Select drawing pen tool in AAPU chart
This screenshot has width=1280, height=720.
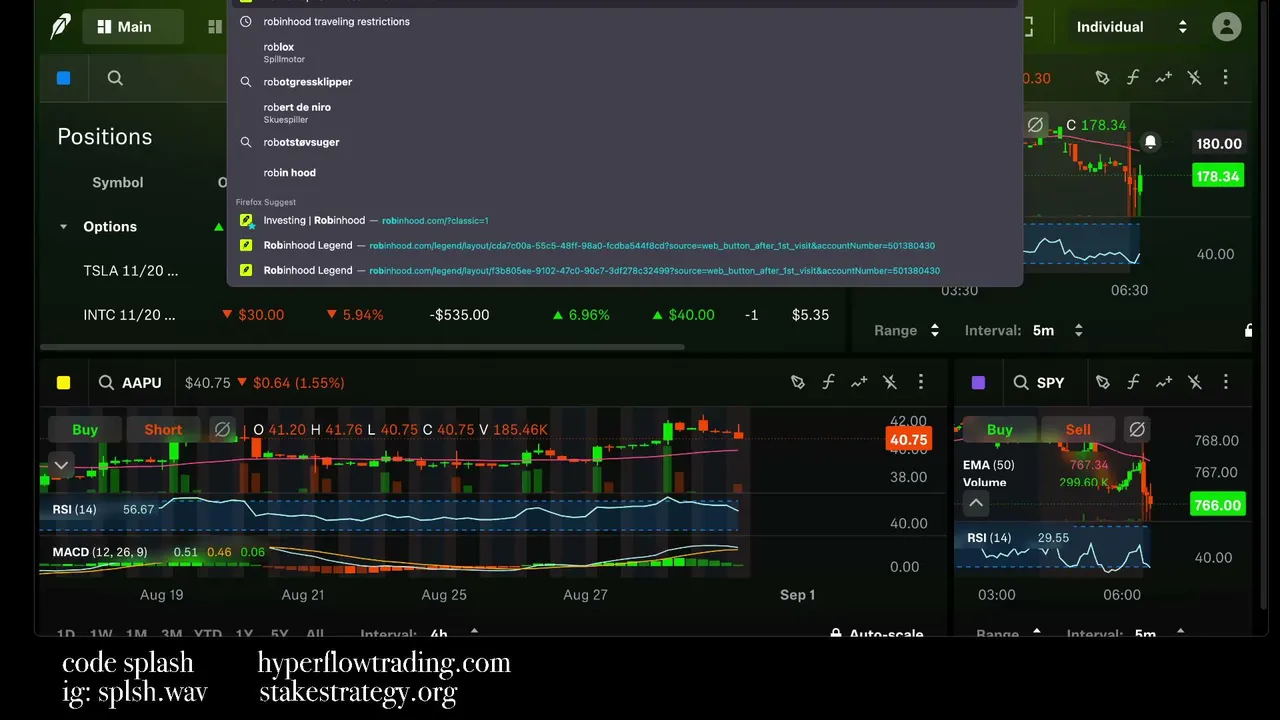798,382
